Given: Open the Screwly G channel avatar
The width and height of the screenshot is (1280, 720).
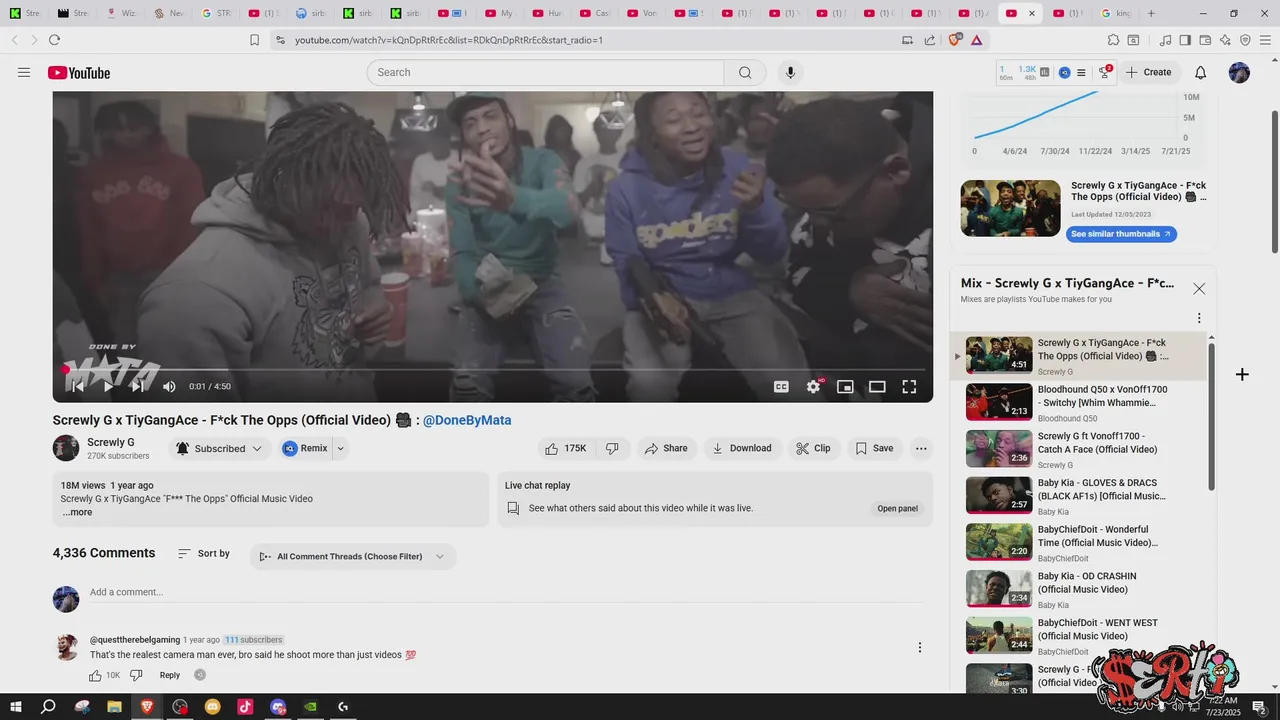Looking at the screenshot, I should (x=66, y=448).
